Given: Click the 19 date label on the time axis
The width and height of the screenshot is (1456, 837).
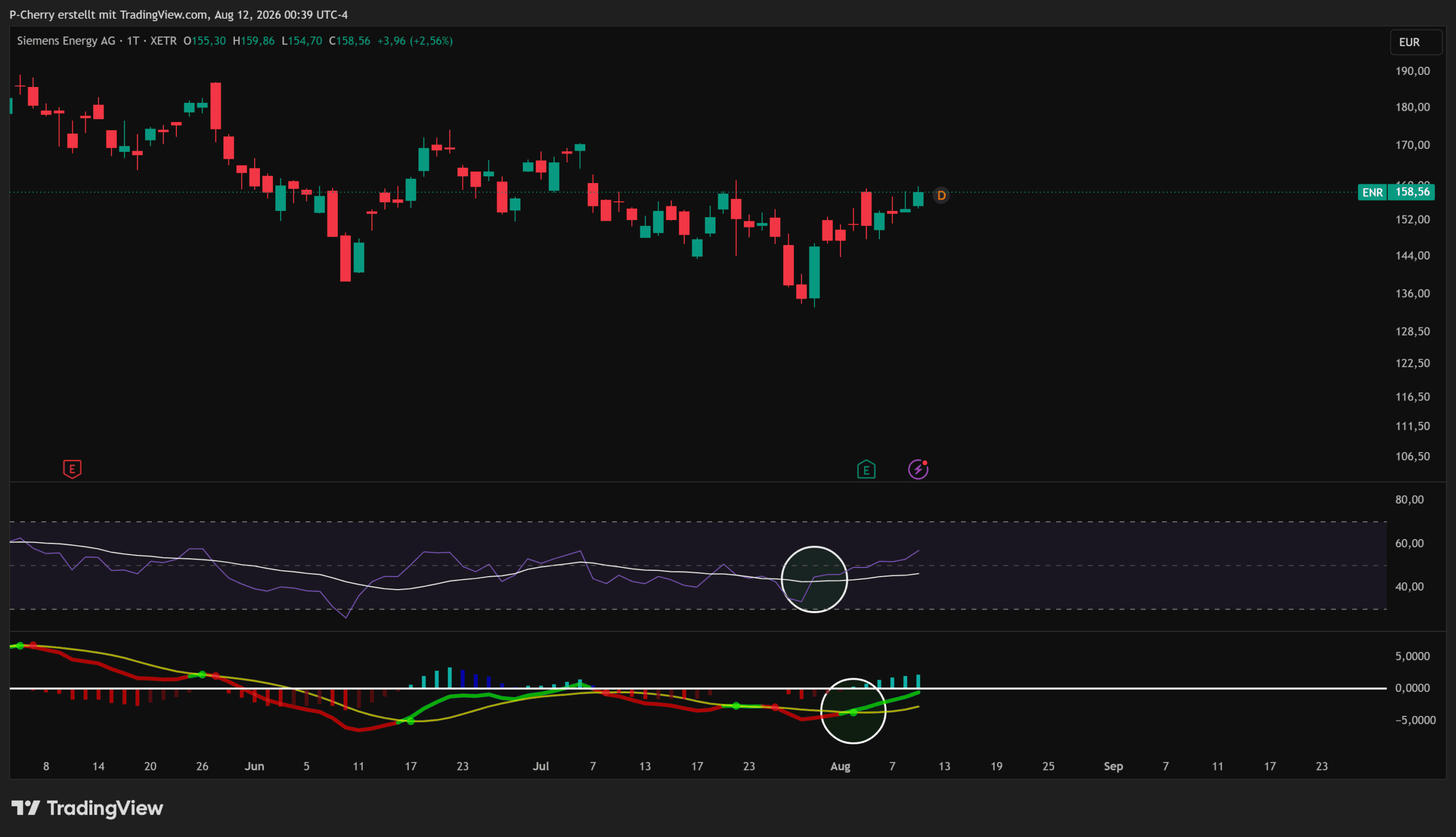Looking at the screenshot, I should click(996, 766).
